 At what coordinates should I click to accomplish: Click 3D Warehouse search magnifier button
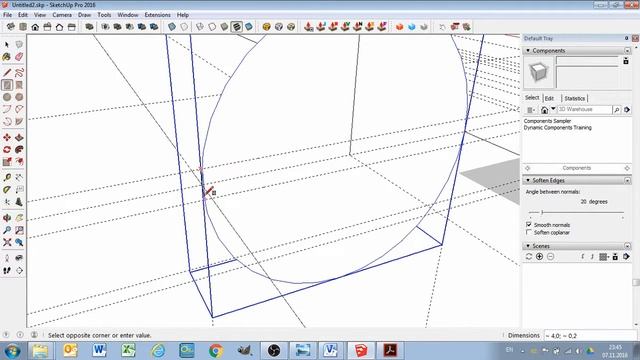(x=617, y=110)
